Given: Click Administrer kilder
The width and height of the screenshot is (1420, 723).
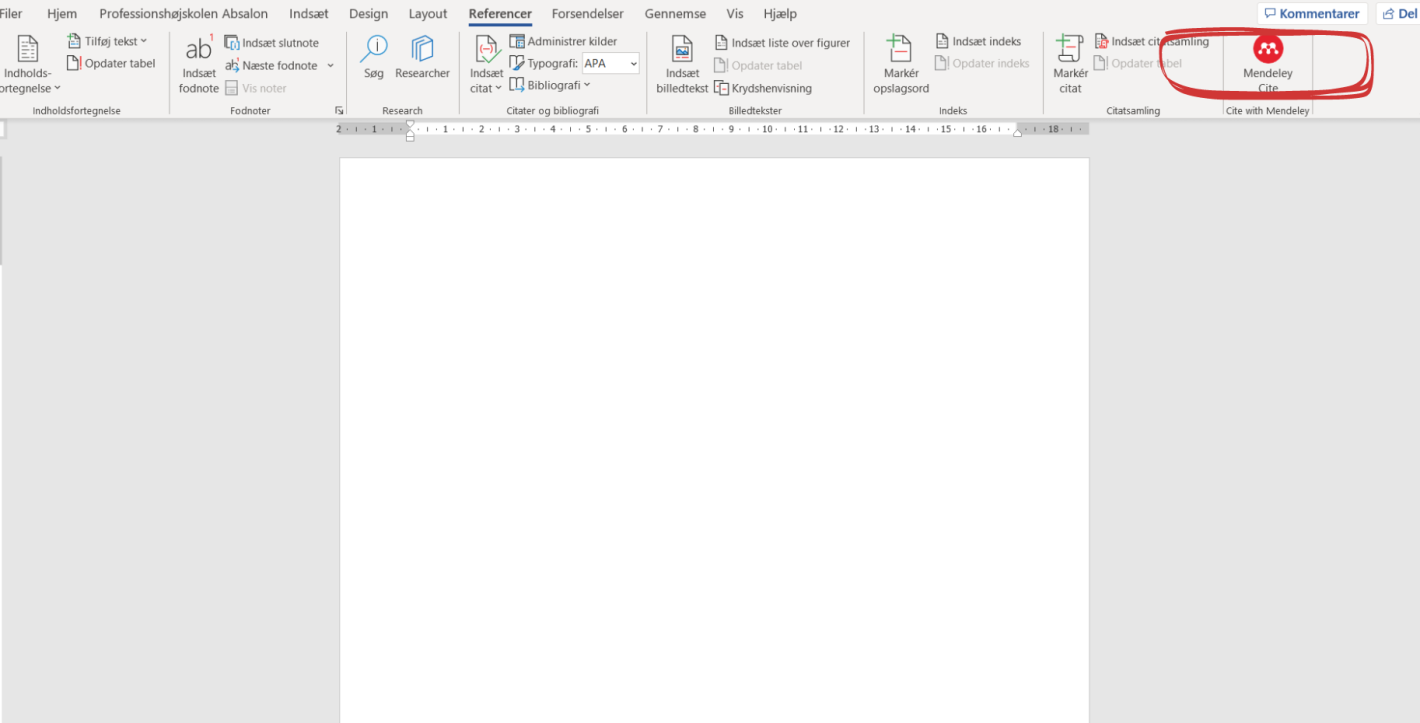Looking at the screenshot, I should (x=563, y=41).
